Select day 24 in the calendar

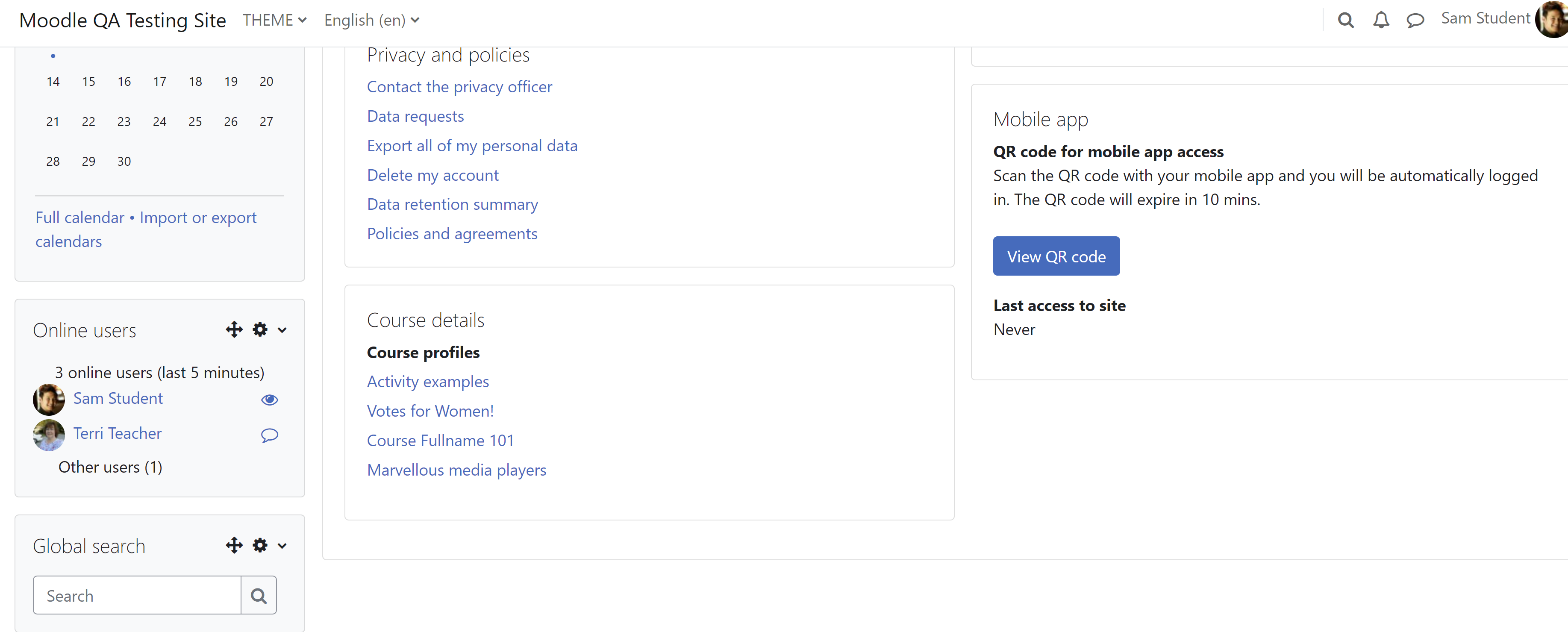(x=159, y=122)
